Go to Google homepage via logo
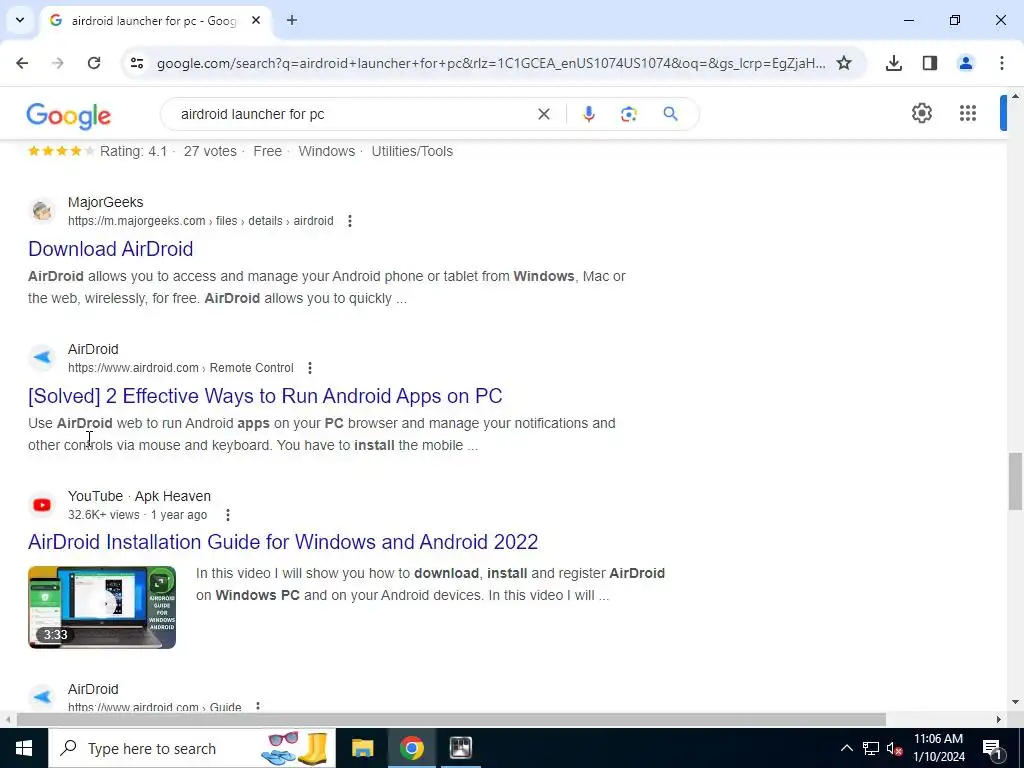 [69, 116]
